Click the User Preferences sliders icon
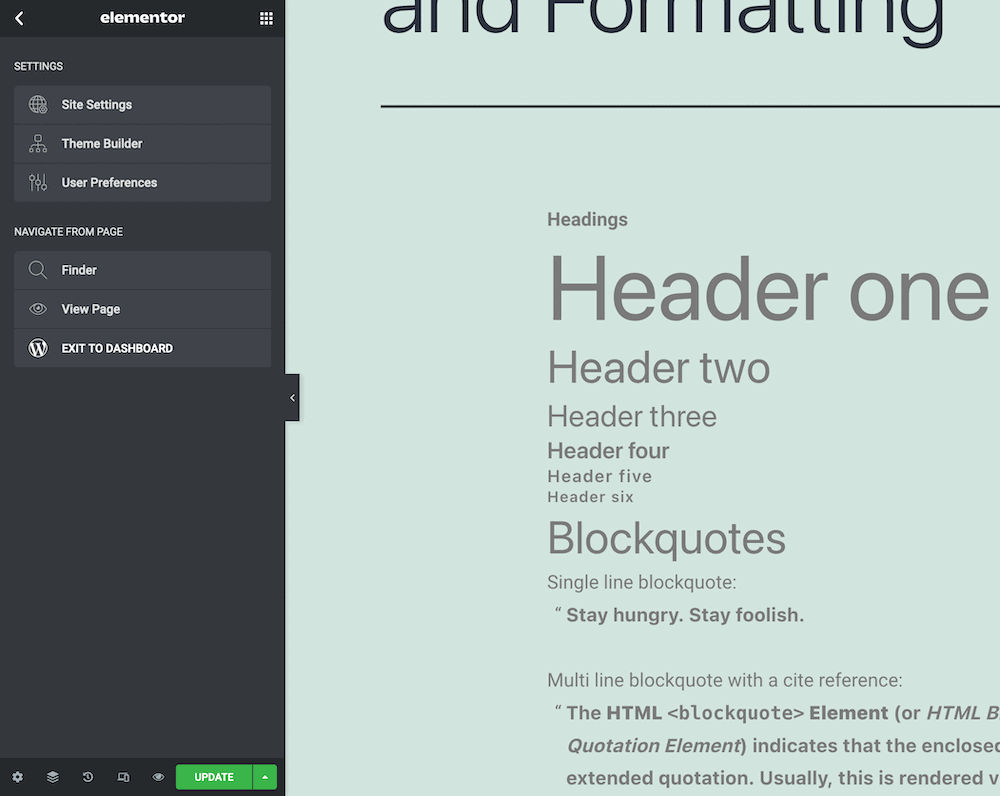 coord(38,182)
